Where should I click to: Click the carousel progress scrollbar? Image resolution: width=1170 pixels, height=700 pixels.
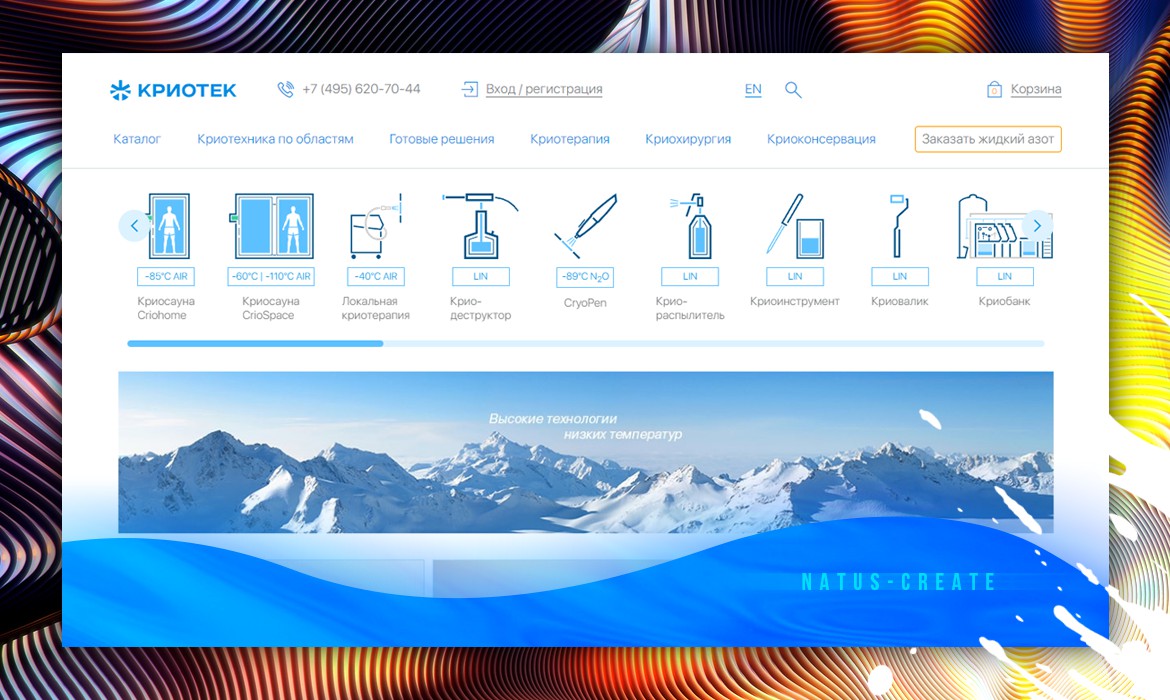coord(586,344)
